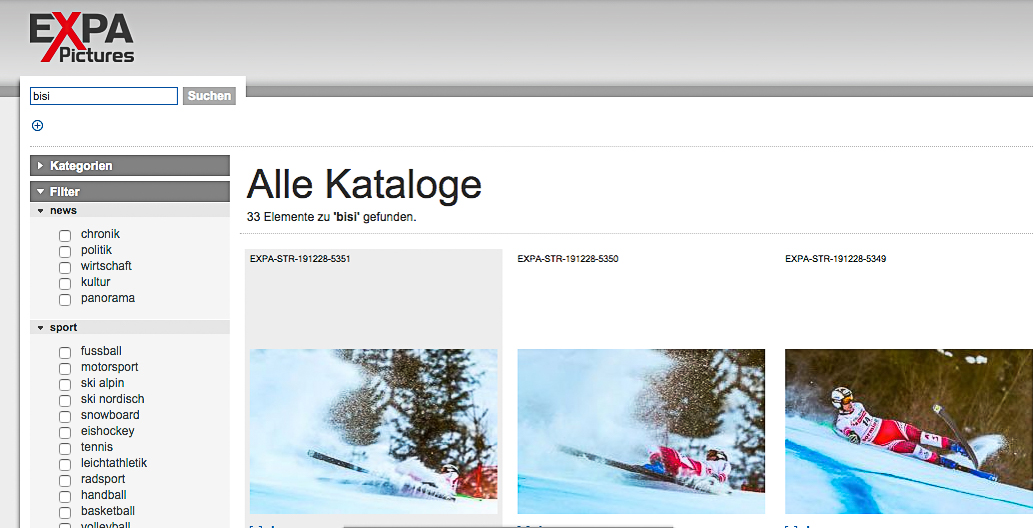Viewport: 1033px width, 528px height.
Task: Expand the Kategorien panel
Action: point(130,165)
